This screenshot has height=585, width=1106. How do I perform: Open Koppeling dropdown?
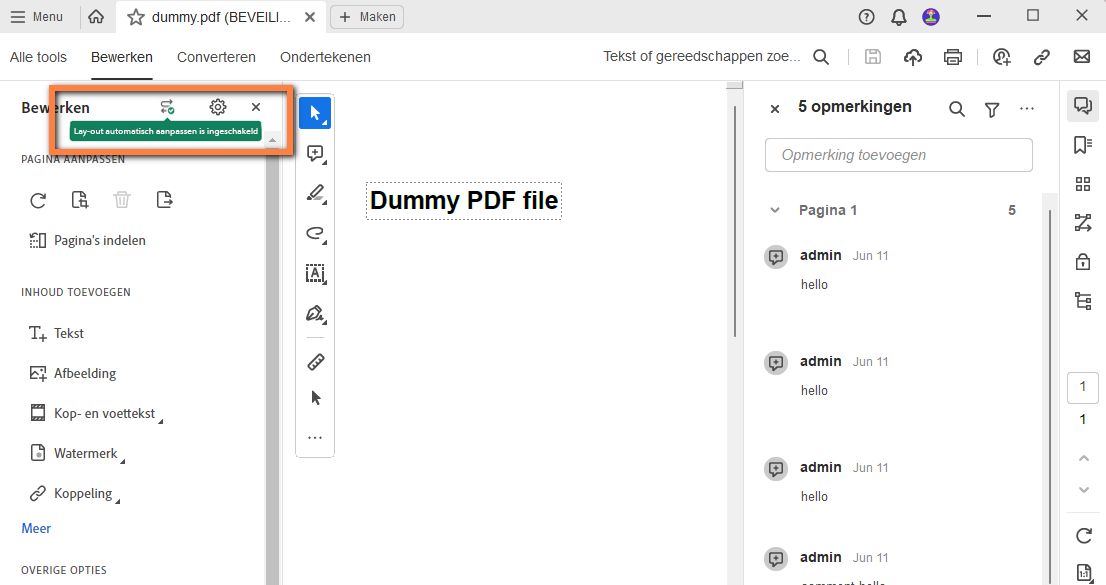coord(75,493)
